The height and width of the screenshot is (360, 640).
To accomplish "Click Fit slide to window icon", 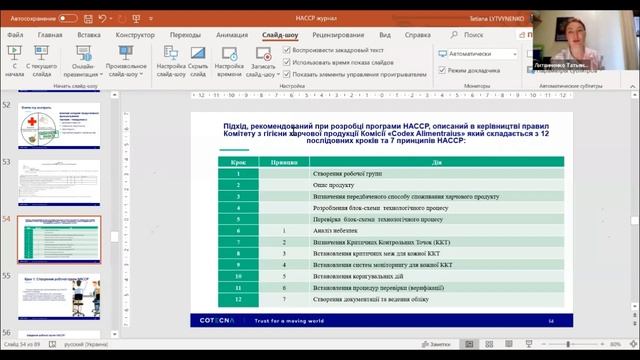I will click(x=633, y=344).
